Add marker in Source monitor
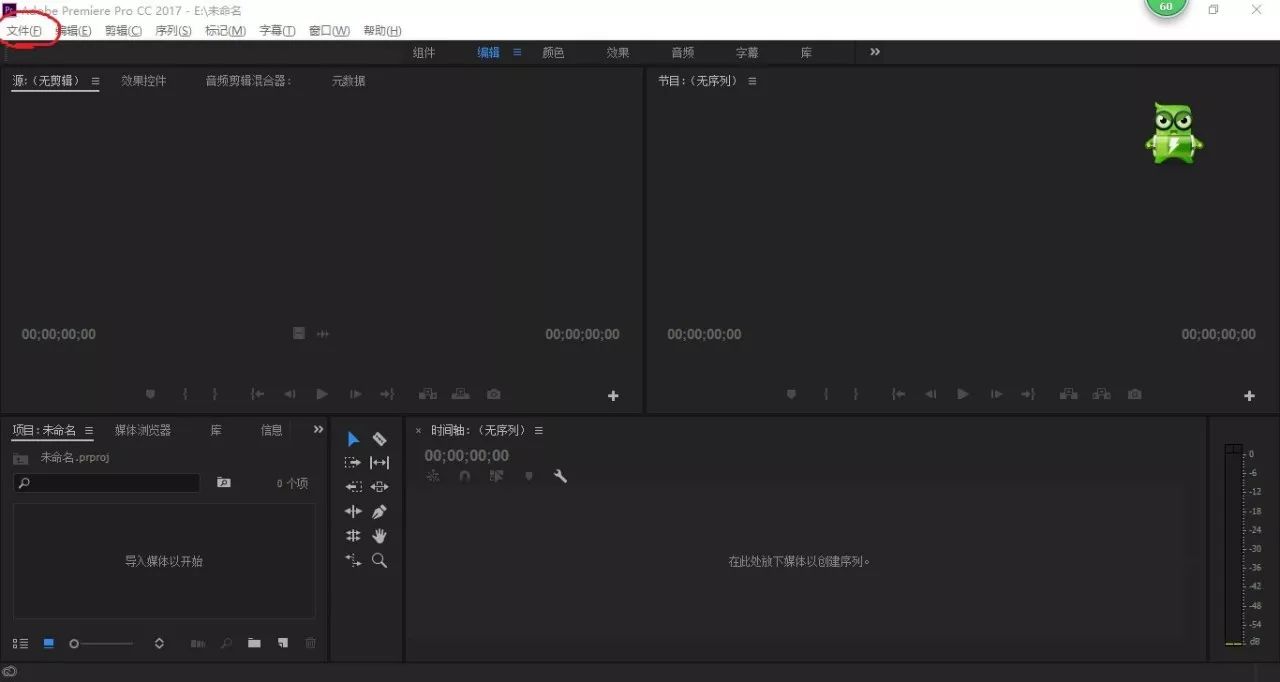 click(151, 395)
